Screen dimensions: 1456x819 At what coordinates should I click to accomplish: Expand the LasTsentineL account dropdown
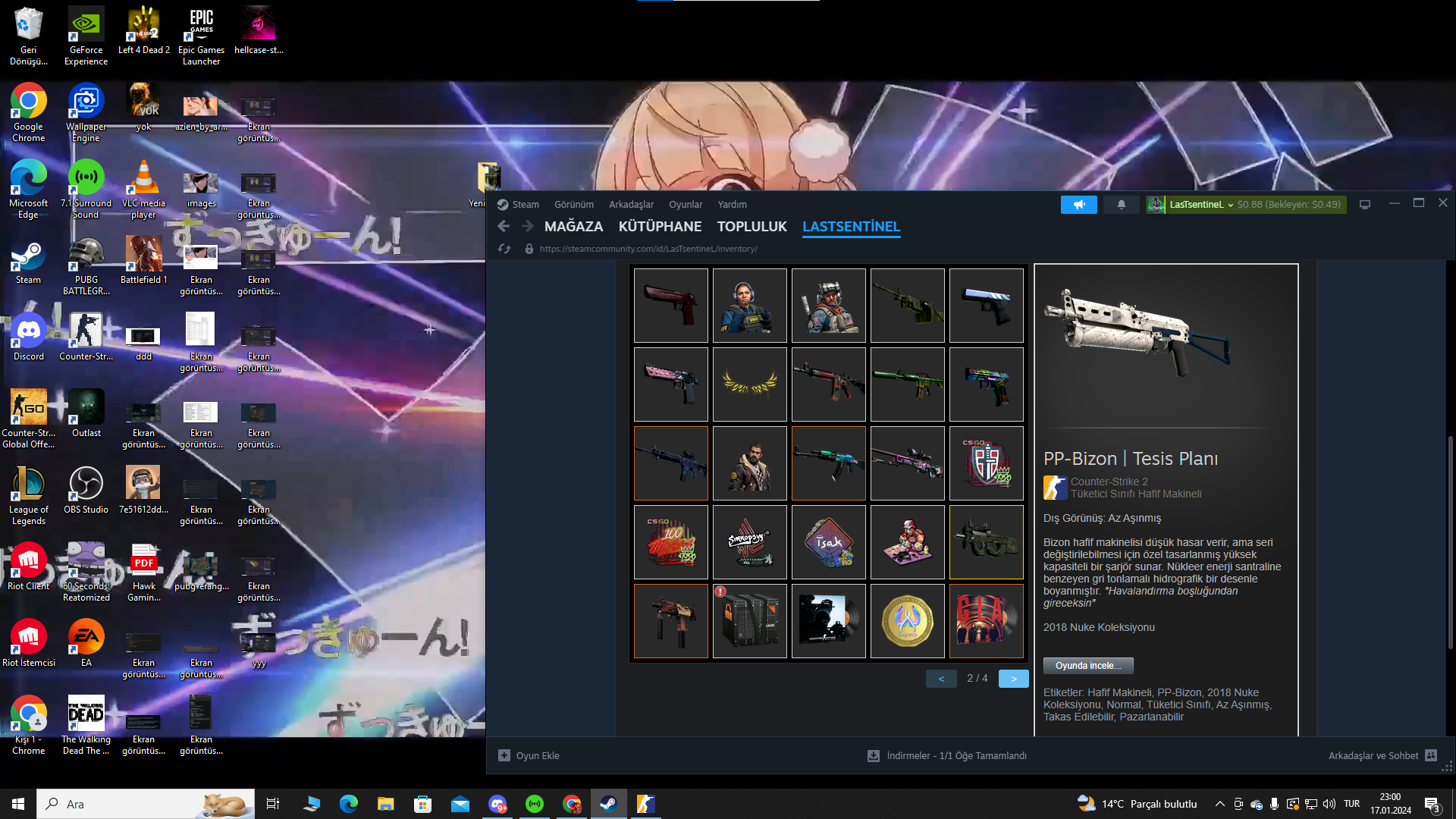[1230, 205]
